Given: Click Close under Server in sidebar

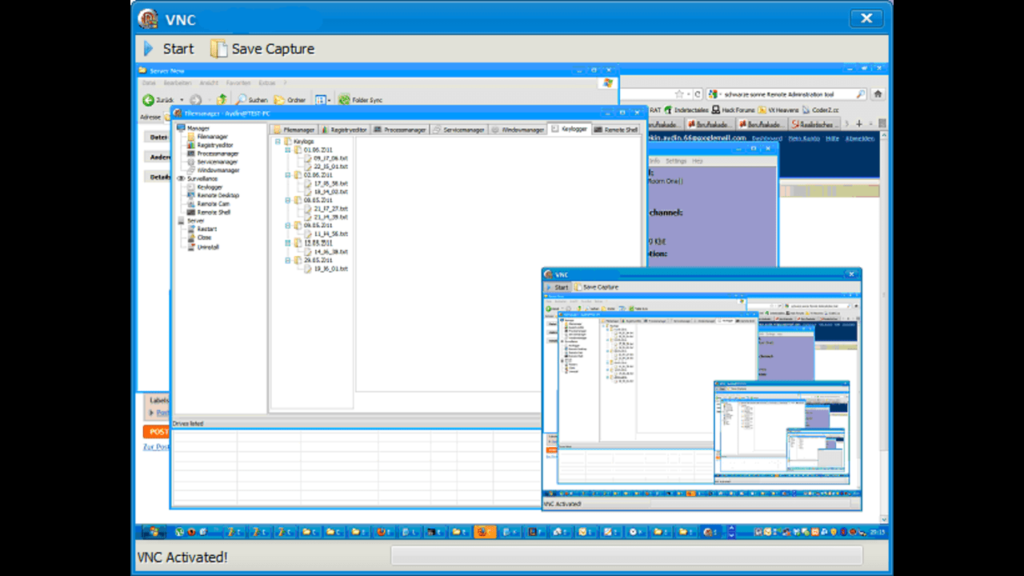Looking at the screenshot, I should click(x=204, y=238).
